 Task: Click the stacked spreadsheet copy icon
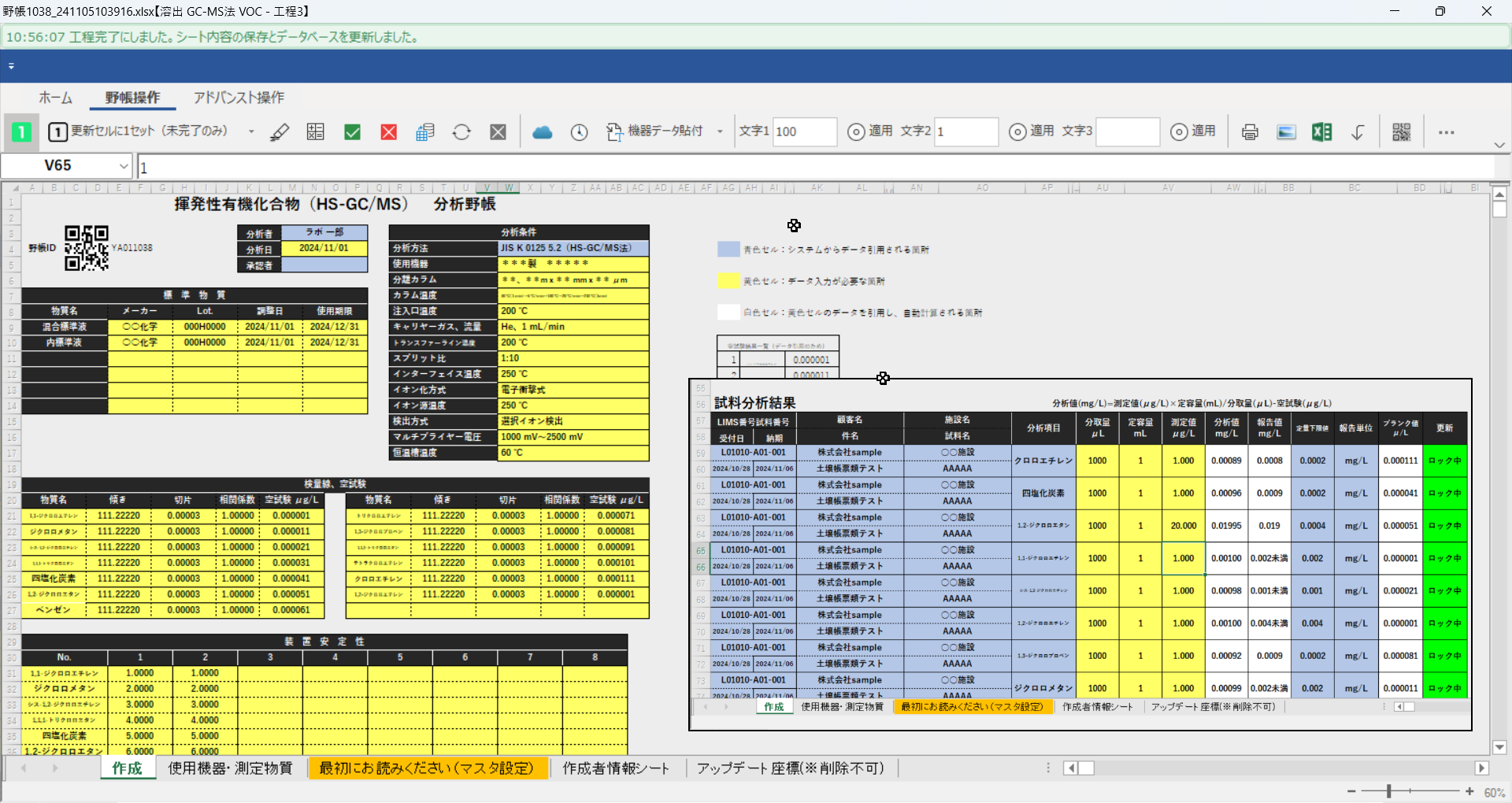click(x=425, y=131)
